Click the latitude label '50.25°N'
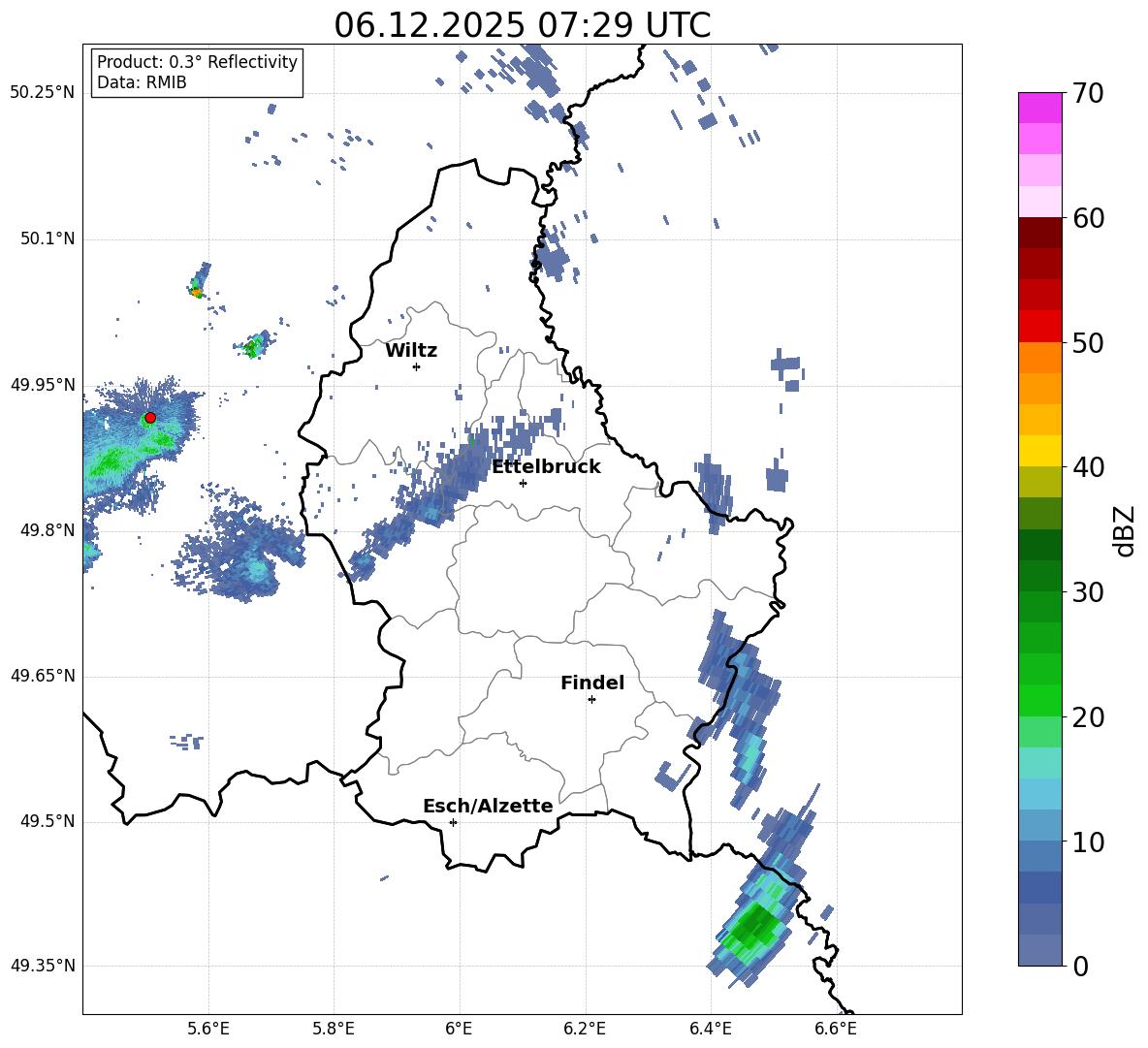The height and width of the screenshot is (1048, 1148). (43, 93)
